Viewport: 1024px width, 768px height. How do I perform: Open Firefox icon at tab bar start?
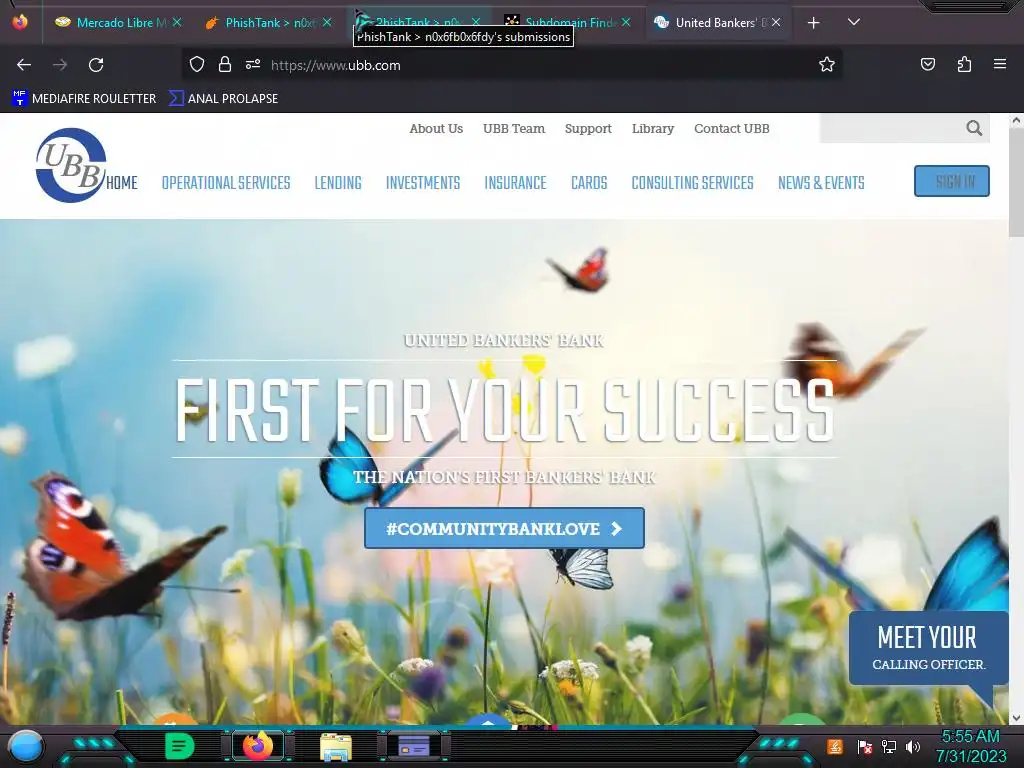coord(20,22)
